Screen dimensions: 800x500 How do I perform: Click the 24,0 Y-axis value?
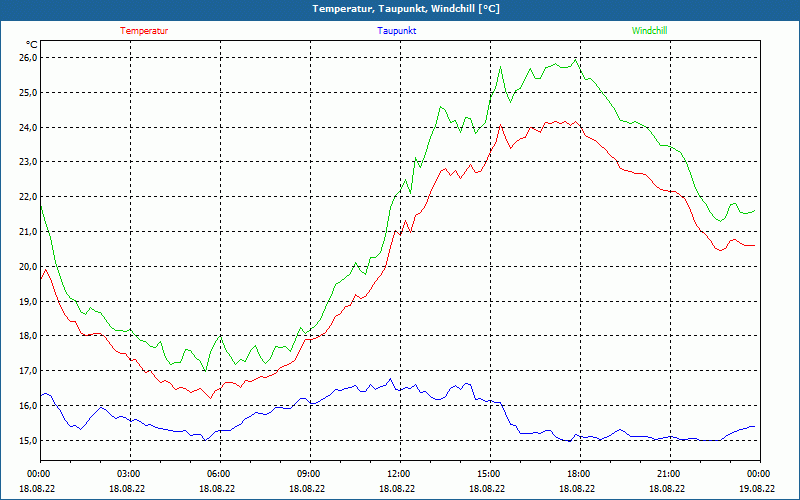pos(29,127)
